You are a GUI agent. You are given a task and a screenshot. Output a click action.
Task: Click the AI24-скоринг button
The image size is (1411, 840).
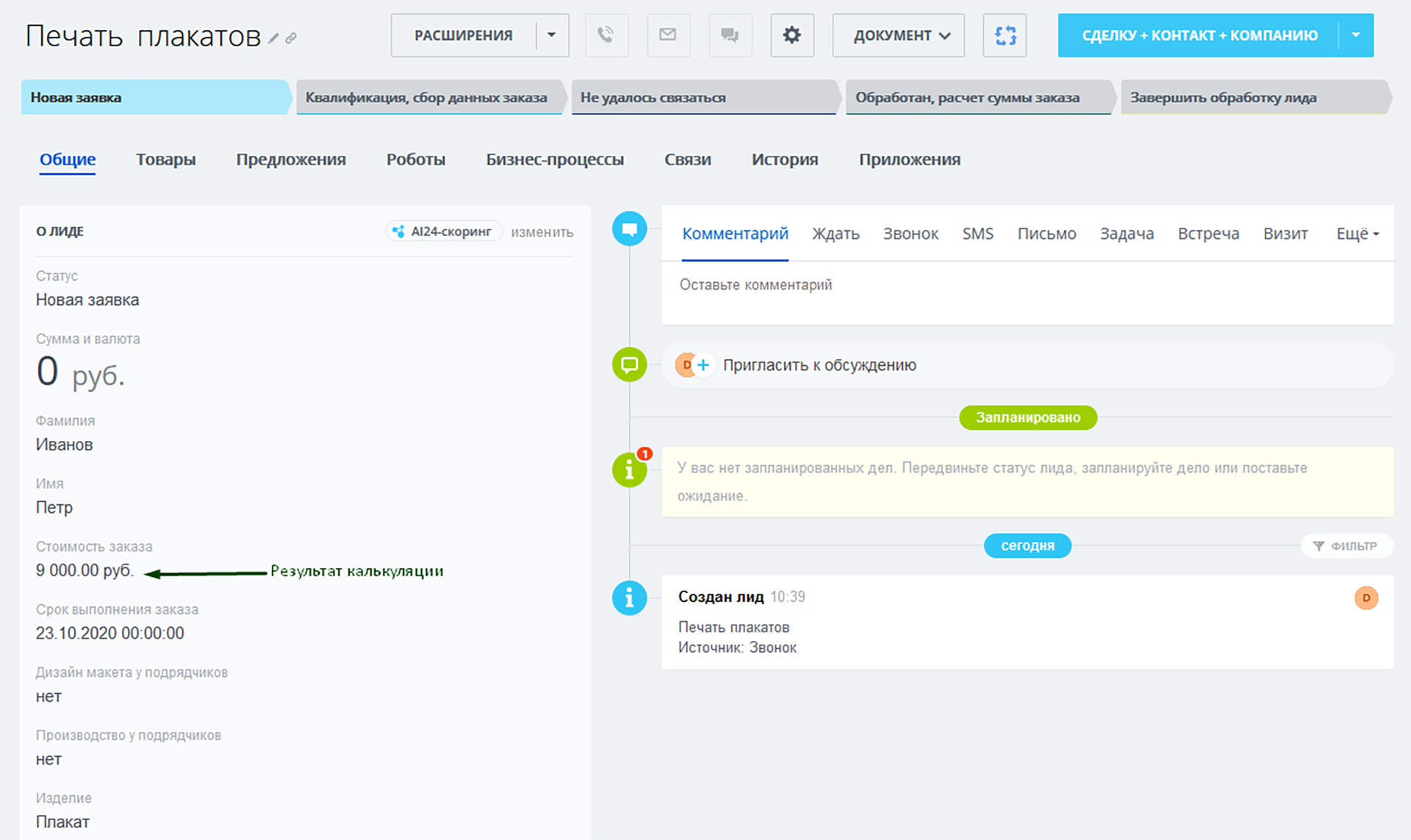(x=444, y=231)
